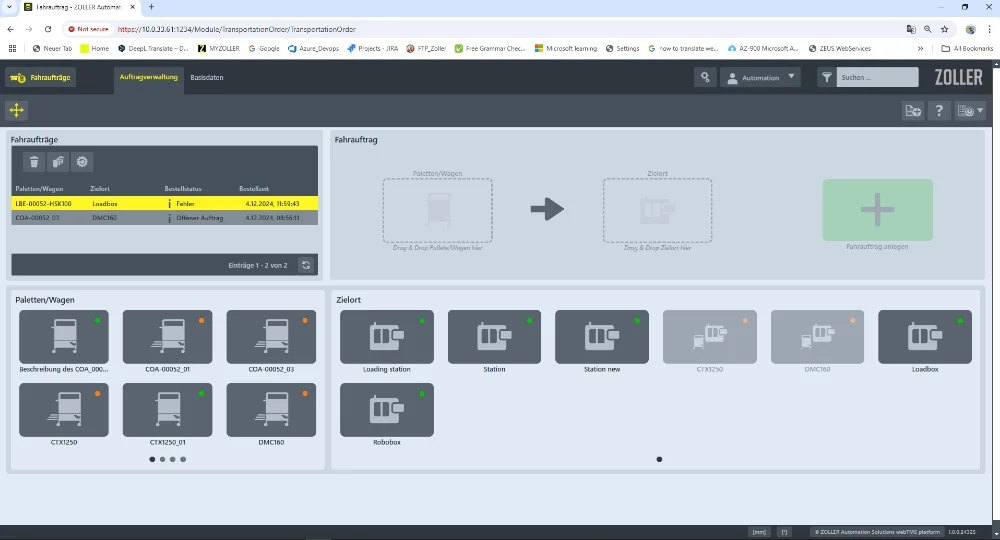Click the Suchen search field

876,77
